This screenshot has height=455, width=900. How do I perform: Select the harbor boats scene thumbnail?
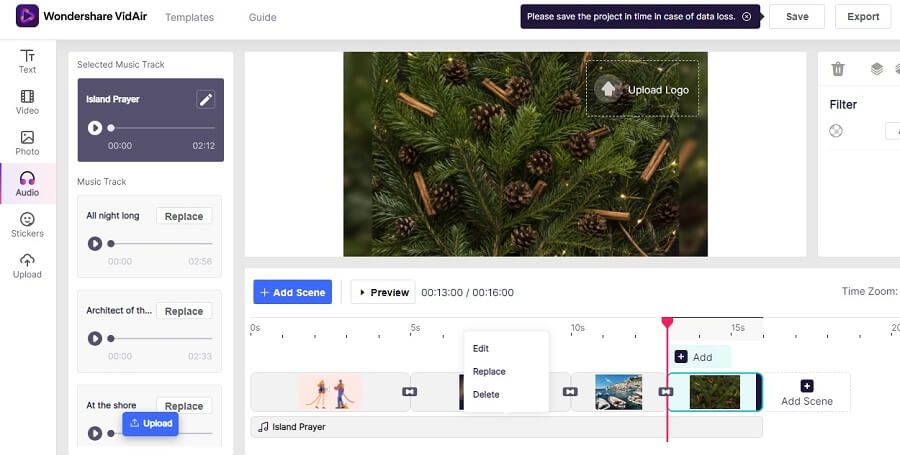(x=618, y=392)
